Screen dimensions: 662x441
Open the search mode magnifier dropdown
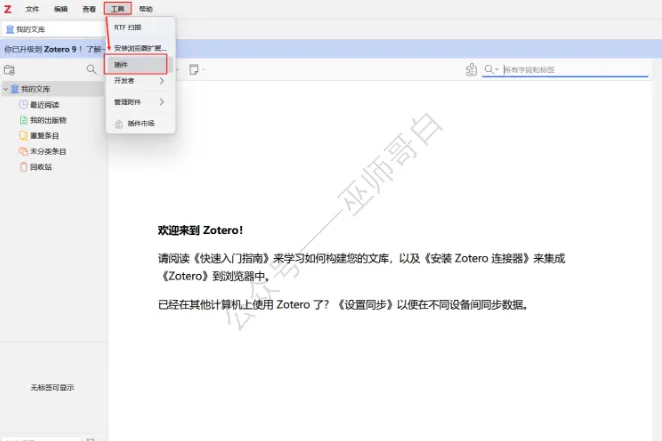(491, 69)
